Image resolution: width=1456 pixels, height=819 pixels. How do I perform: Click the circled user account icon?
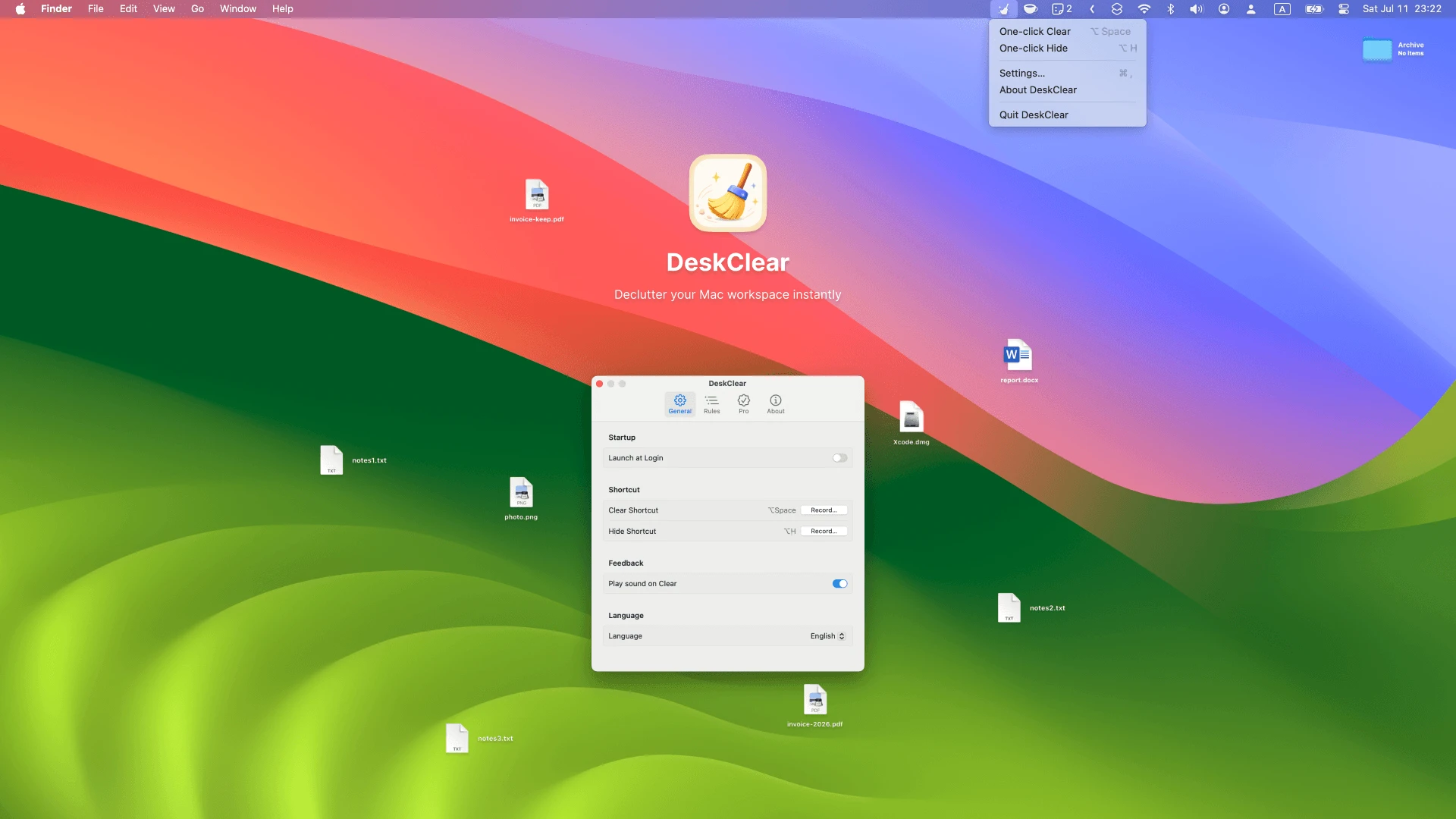[x=1224, y=9]
